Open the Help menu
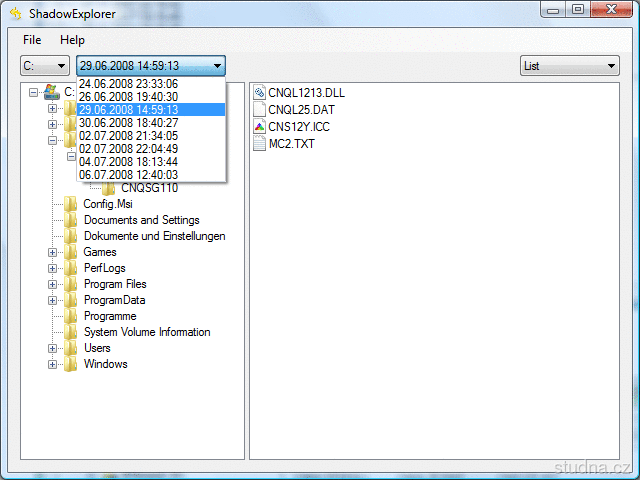 (72, 40)
